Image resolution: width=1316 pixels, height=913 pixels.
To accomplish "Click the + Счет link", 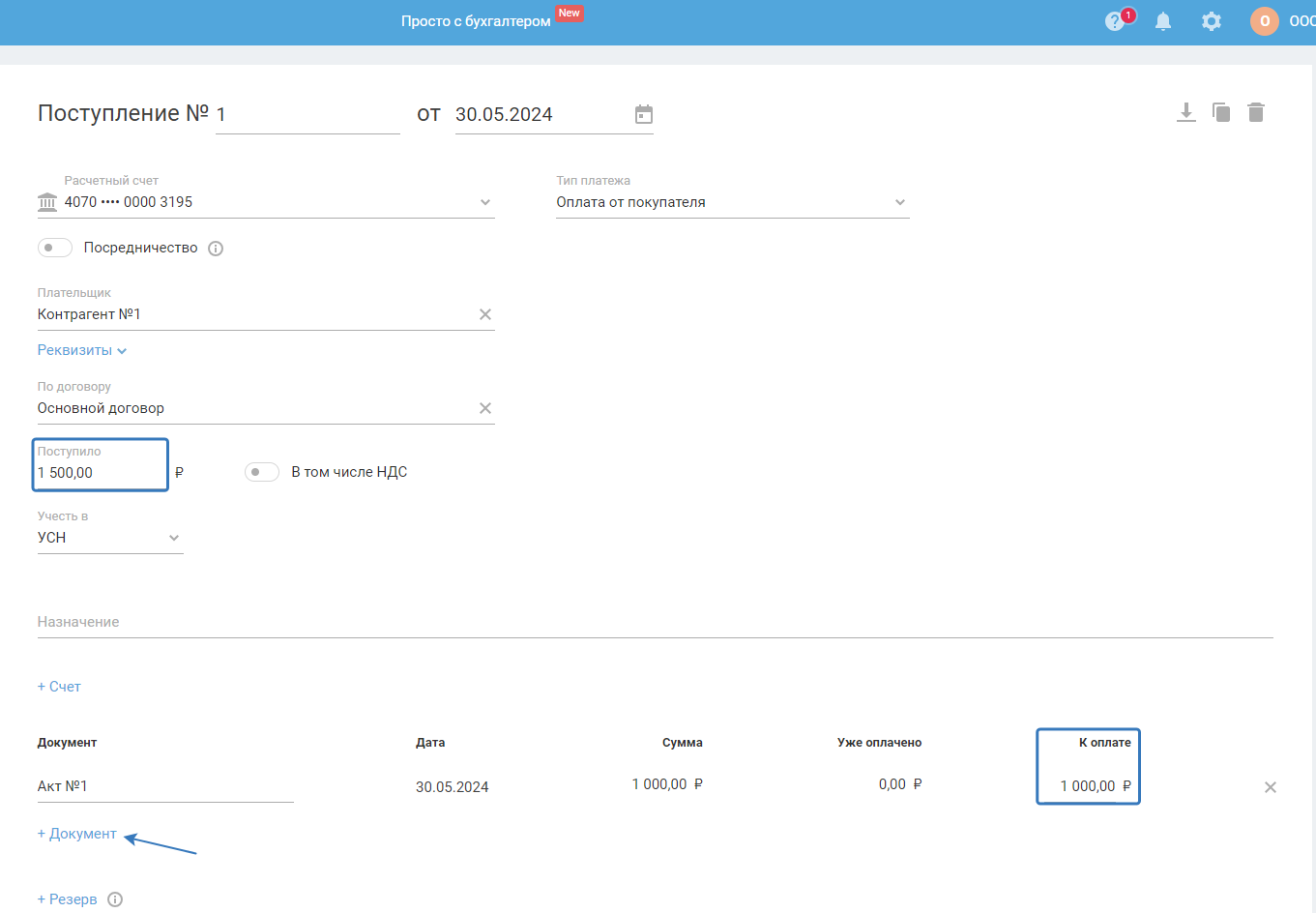I will (59, 687).
